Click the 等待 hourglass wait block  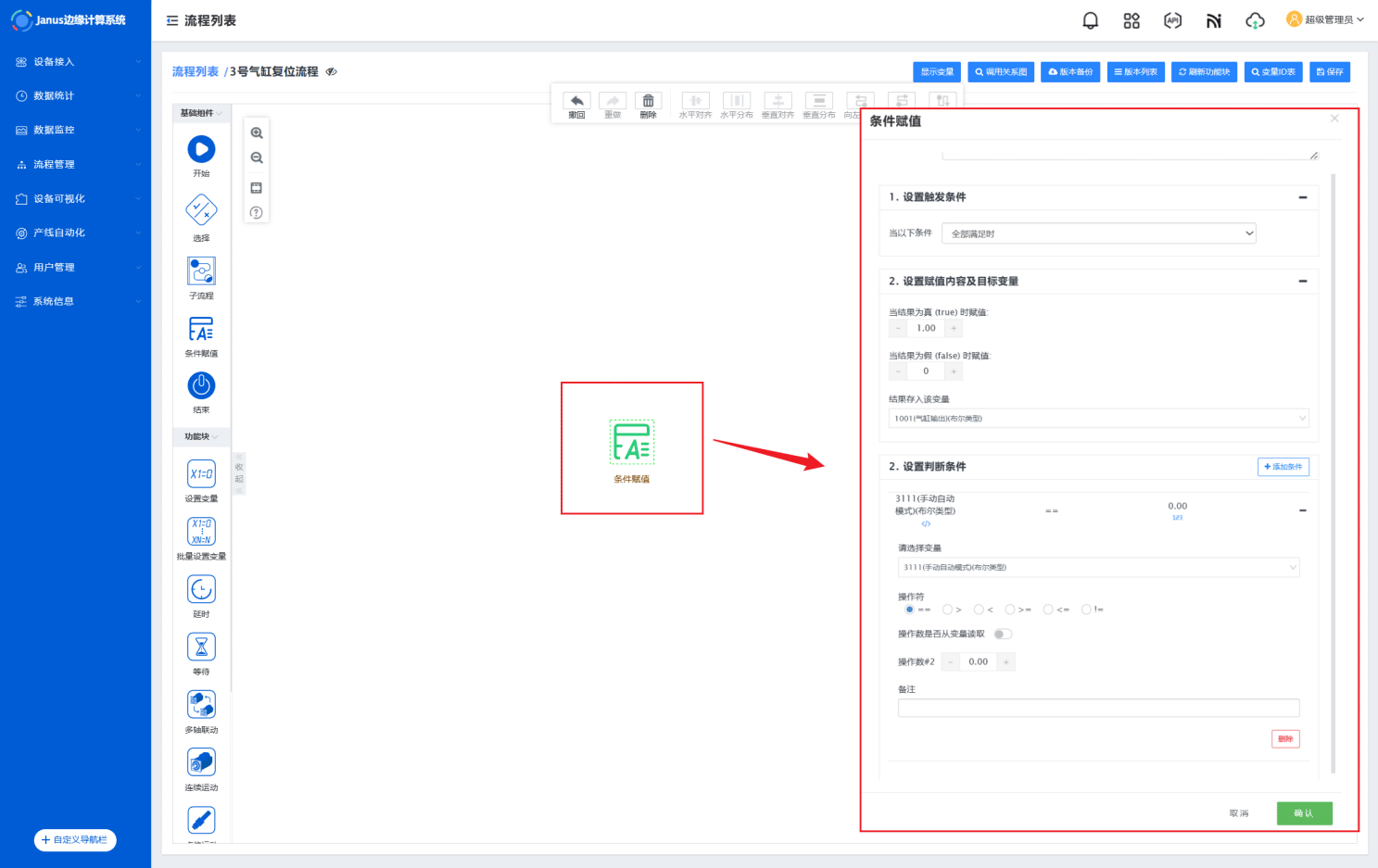click(201, 647)
